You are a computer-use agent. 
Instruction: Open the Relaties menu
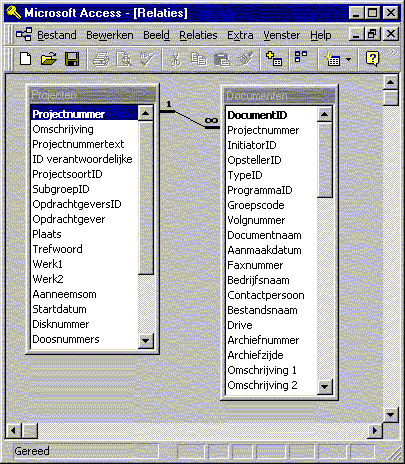(198, 35)
